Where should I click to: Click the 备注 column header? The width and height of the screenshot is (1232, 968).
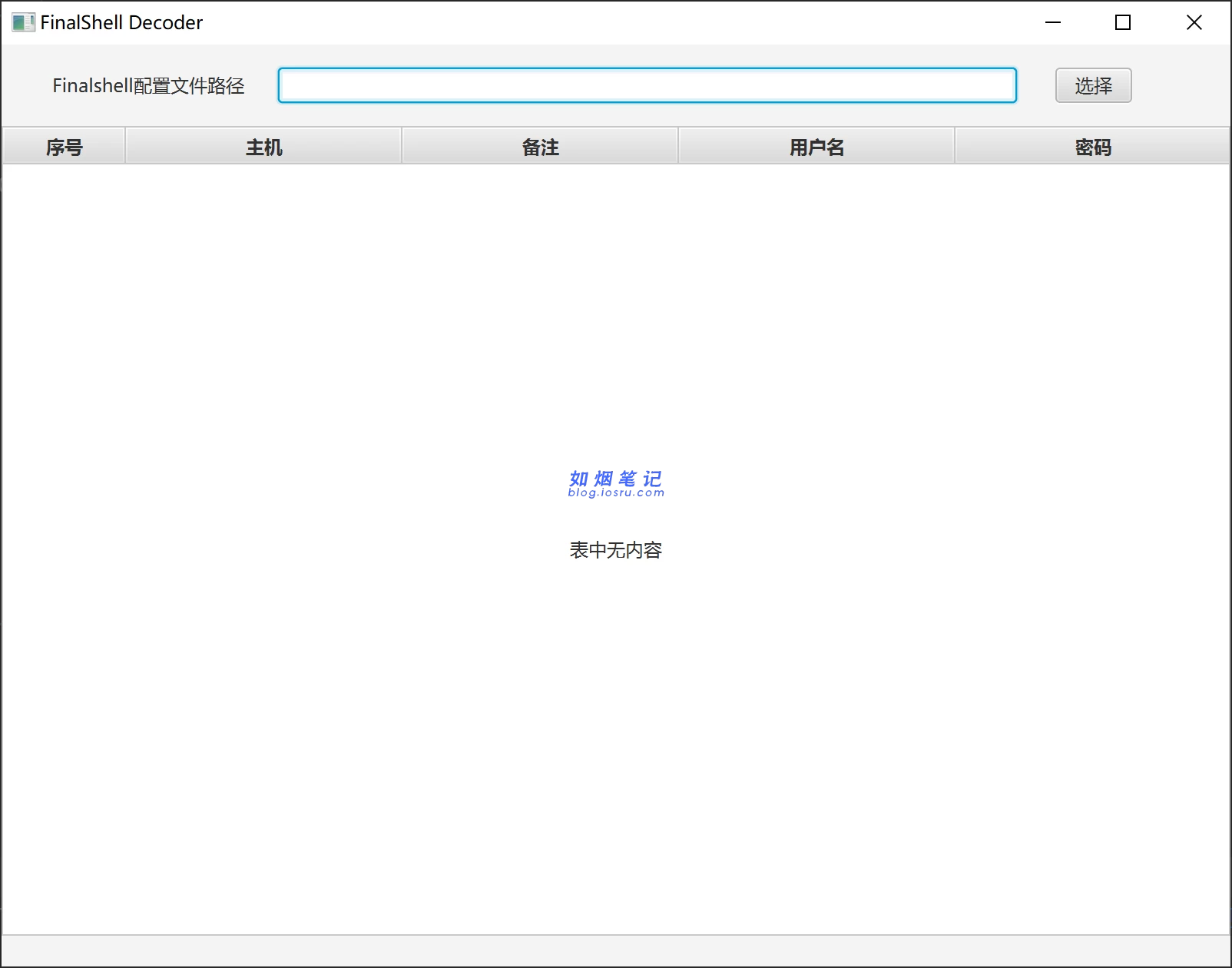(x=540, y=147)
